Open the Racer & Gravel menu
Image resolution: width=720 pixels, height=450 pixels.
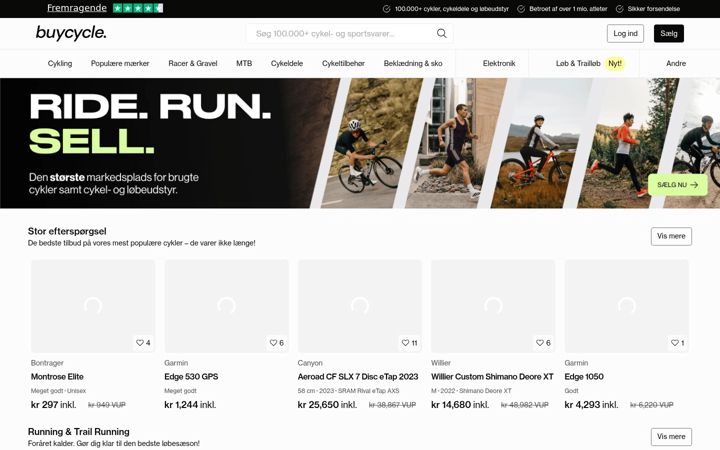point(193,63)
